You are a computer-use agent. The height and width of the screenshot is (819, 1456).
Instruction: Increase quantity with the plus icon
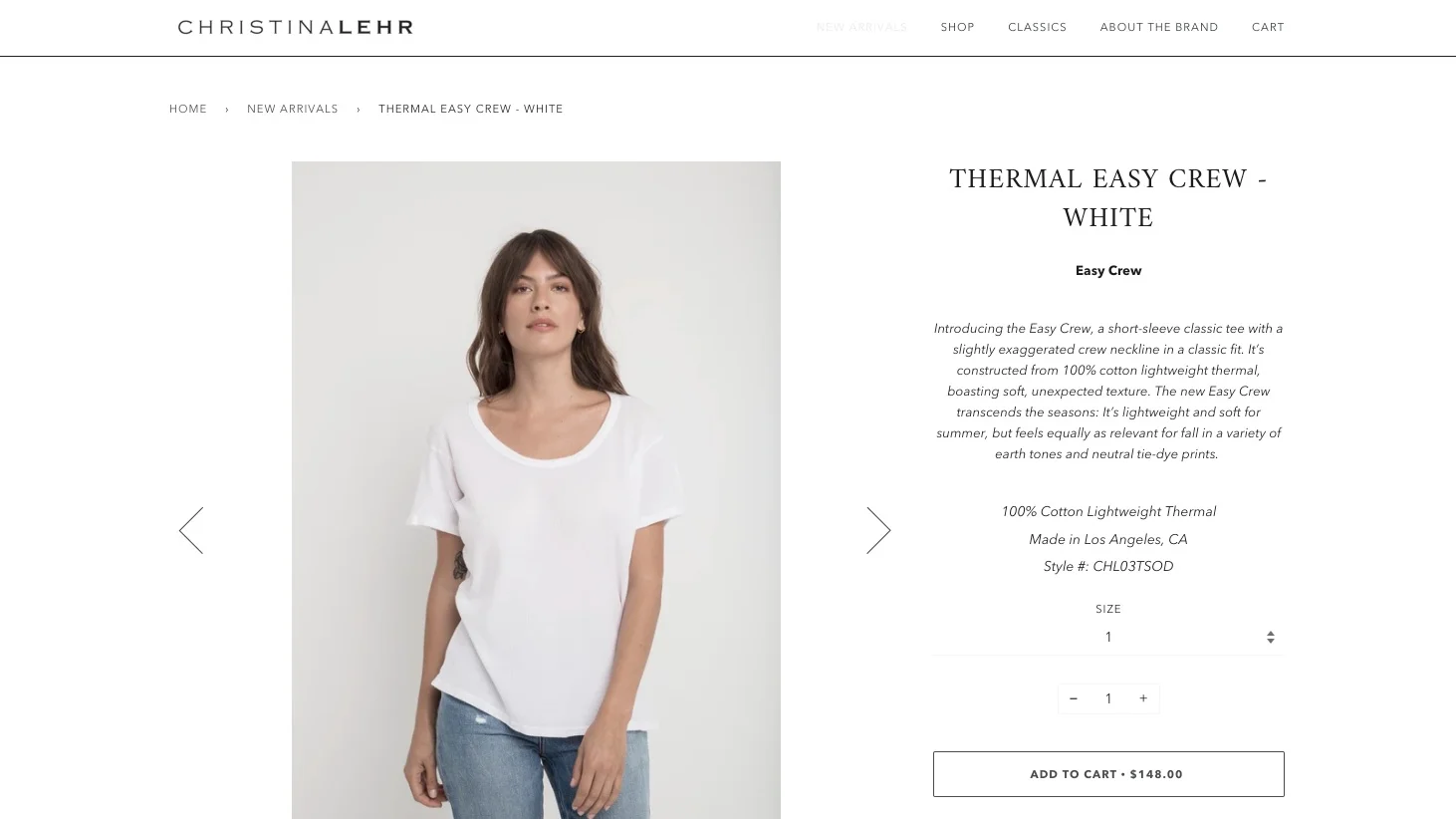pos(1143,698)
